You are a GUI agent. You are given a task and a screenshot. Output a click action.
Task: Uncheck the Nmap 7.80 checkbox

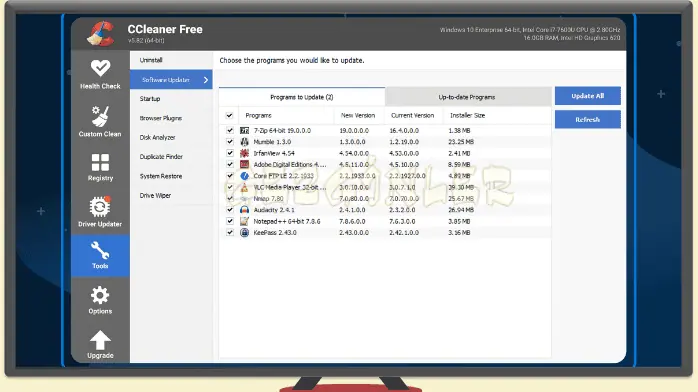pyautogui.click(x=230, y=198)
